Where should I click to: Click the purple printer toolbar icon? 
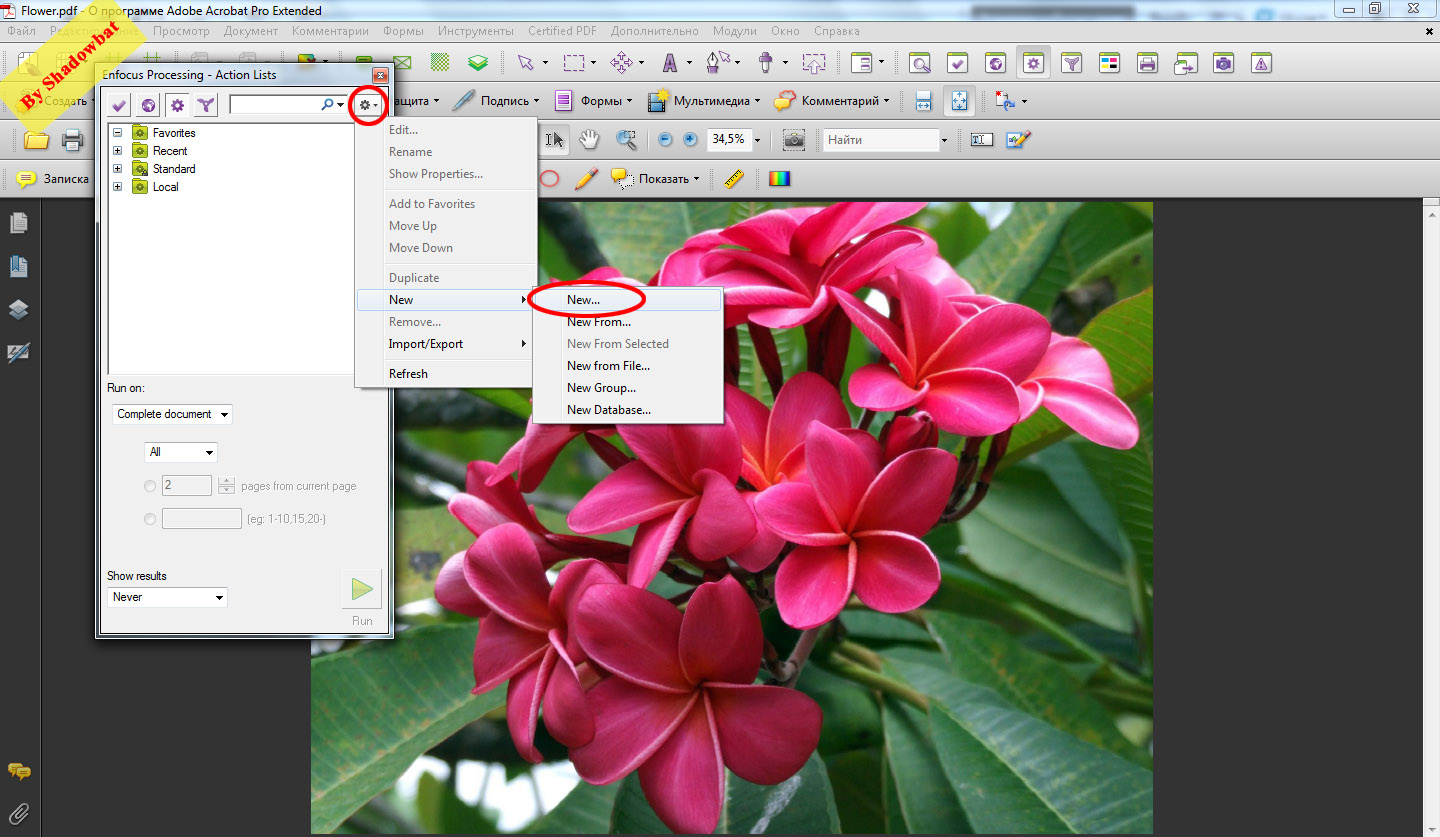point(1147,63)
